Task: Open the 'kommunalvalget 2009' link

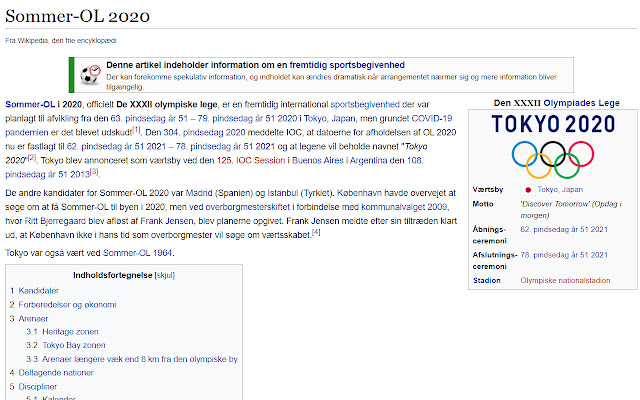Action: point(404,207)
